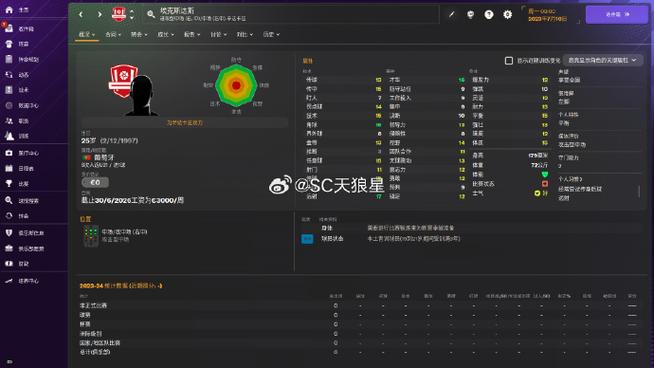Viewport: 654px width, 368px height.
Task: Open the Dynamics arrows icon in the sidebar
Action: pos(9,75)
